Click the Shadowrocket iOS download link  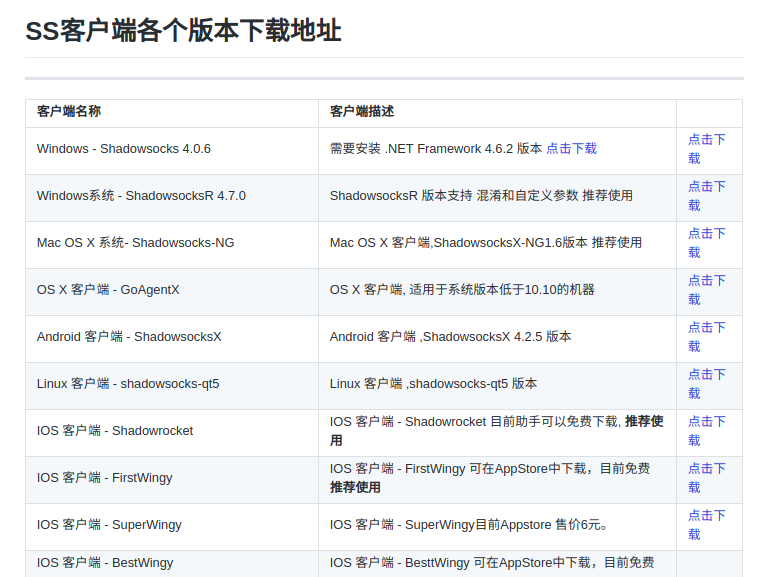pos(706,422)
